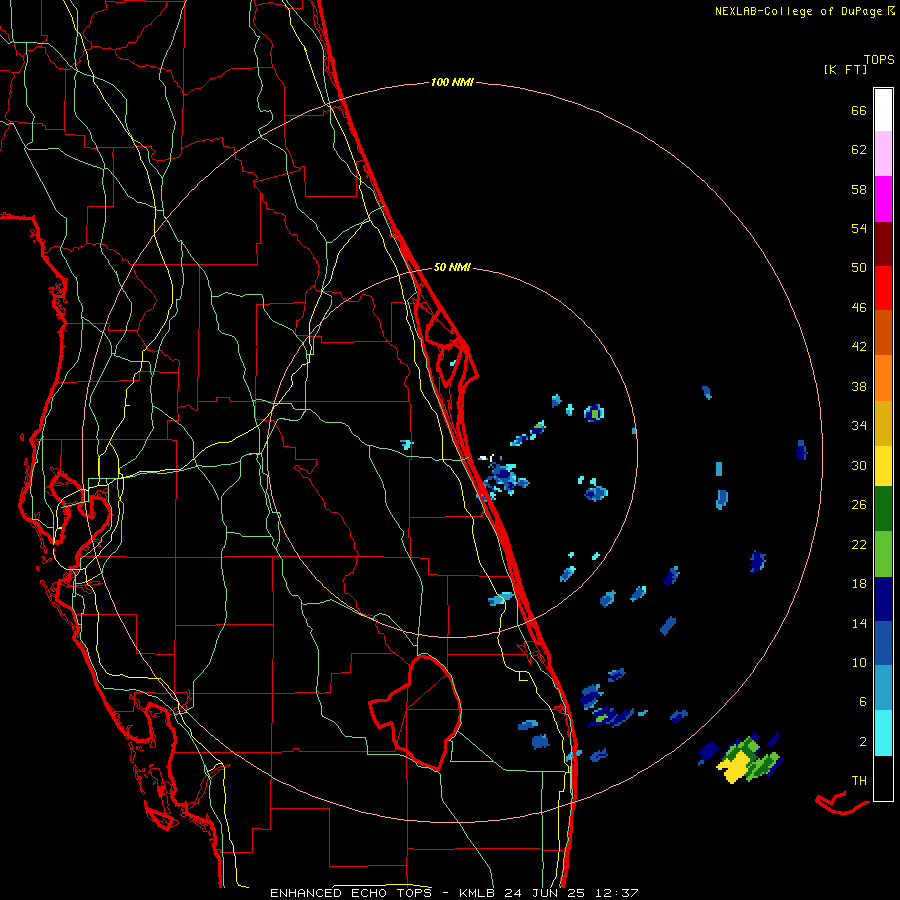The image size is (900, 900).
Task: Click legend value 22
Action: pos(859,544)
